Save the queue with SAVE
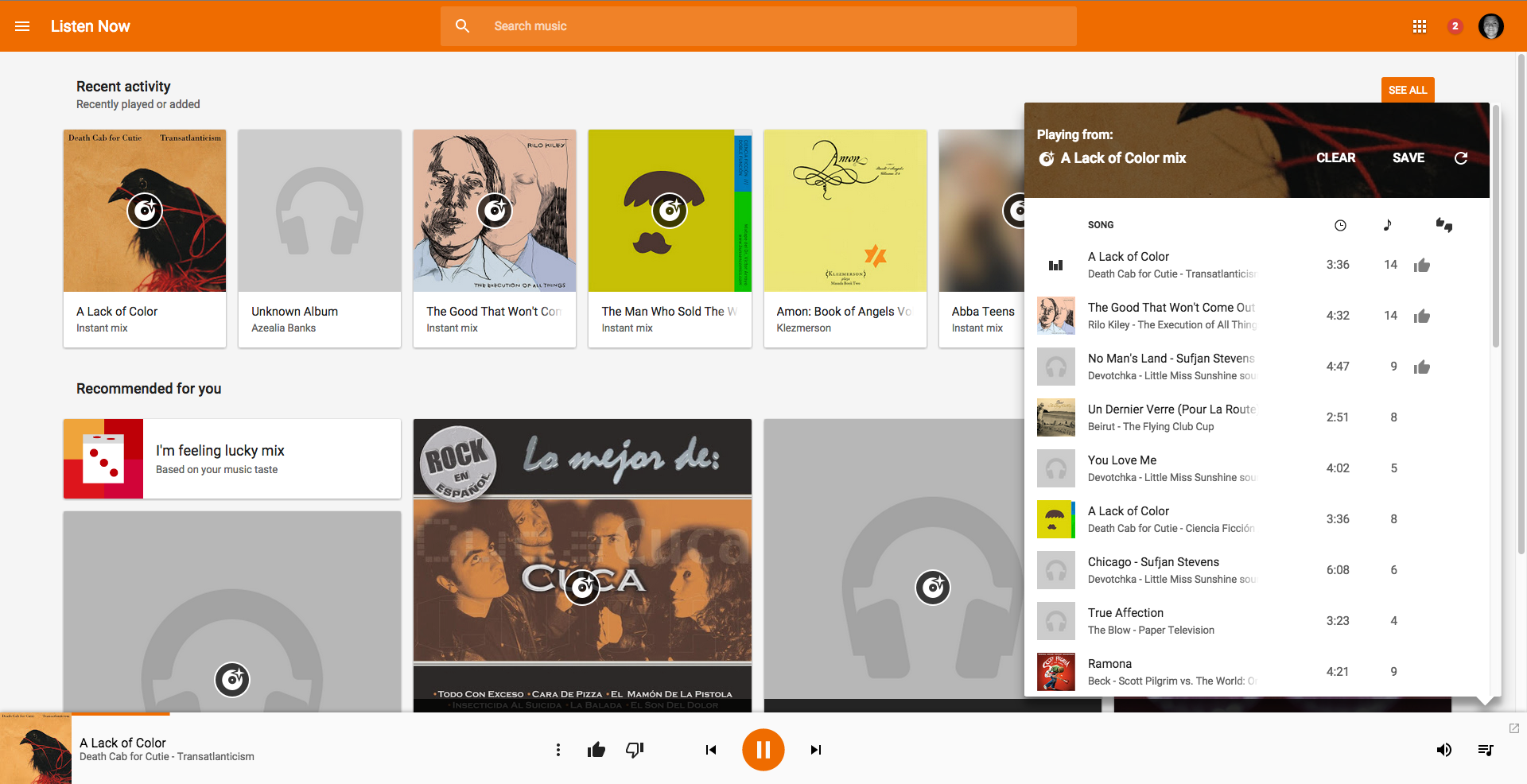1527x784 pixels. (1408, 158)
